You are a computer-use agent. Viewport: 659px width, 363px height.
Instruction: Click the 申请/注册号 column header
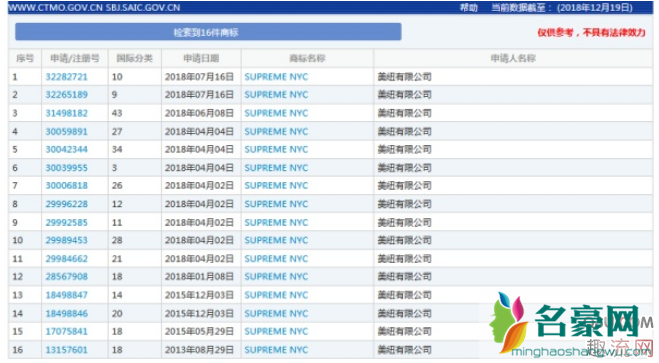click(x=75, y=58)
